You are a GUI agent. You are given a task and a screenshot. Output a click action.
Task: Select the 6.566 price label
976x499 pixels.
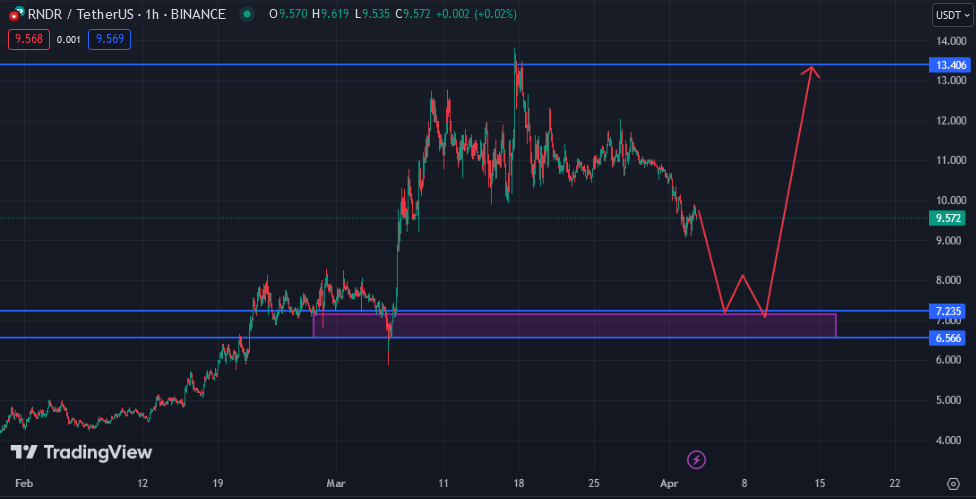point(949,337)
